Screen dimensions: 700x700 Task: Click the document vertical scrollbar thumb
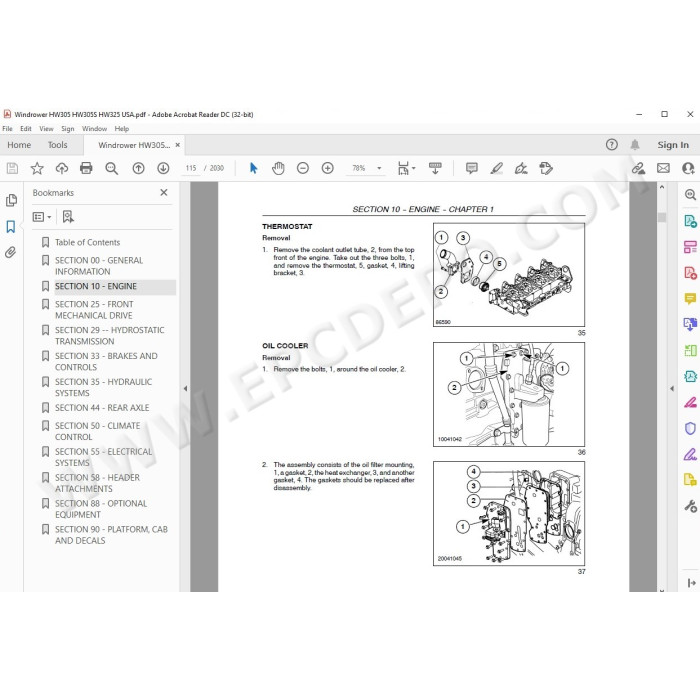coord(662,217)
